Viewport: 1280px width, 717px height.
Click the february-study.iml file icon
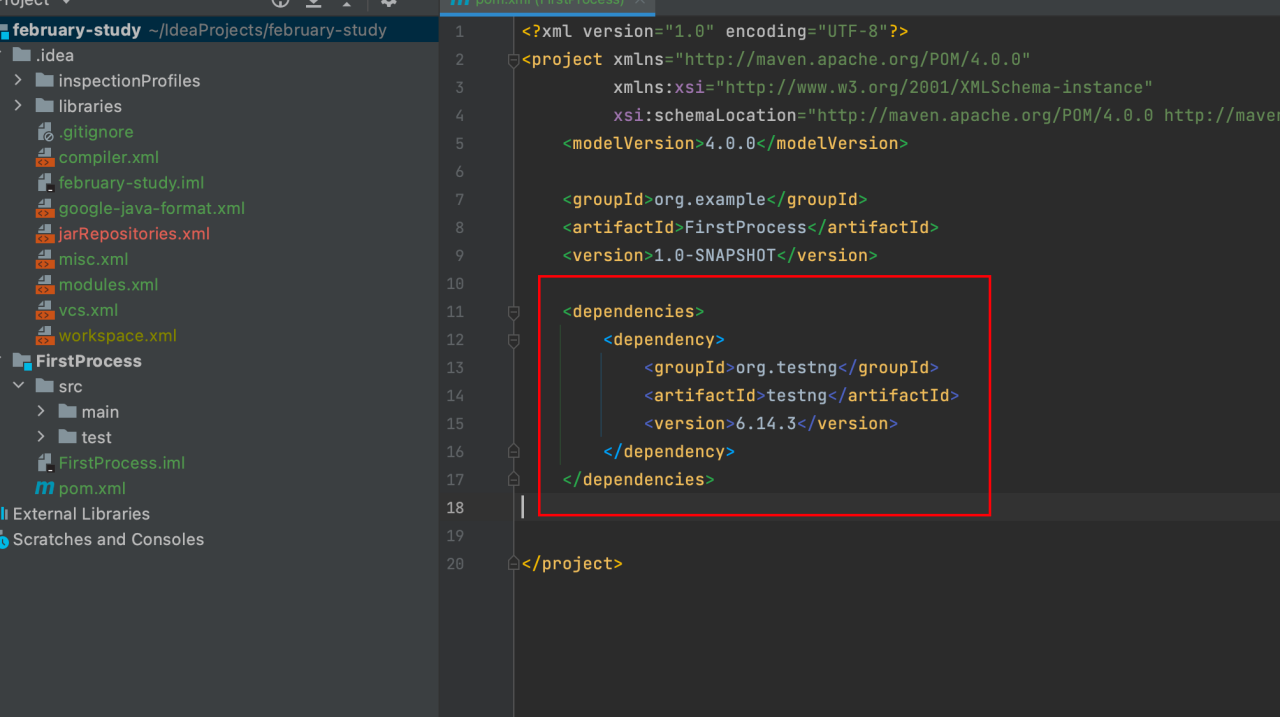point(45,183)
